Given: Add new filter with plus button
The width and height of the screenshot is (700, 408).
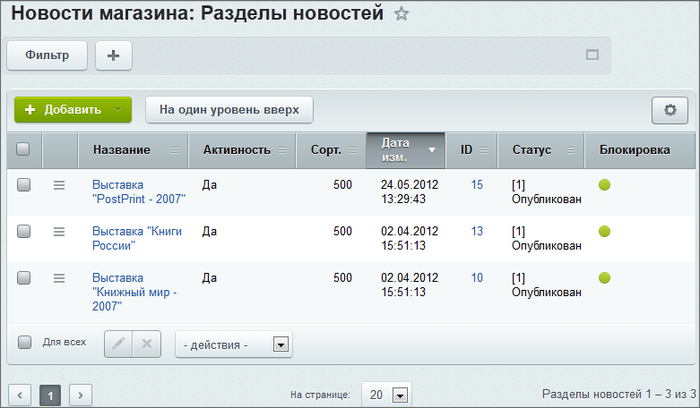Looking at the screenshot, I should pyautogui.click(x=113, y=55).
